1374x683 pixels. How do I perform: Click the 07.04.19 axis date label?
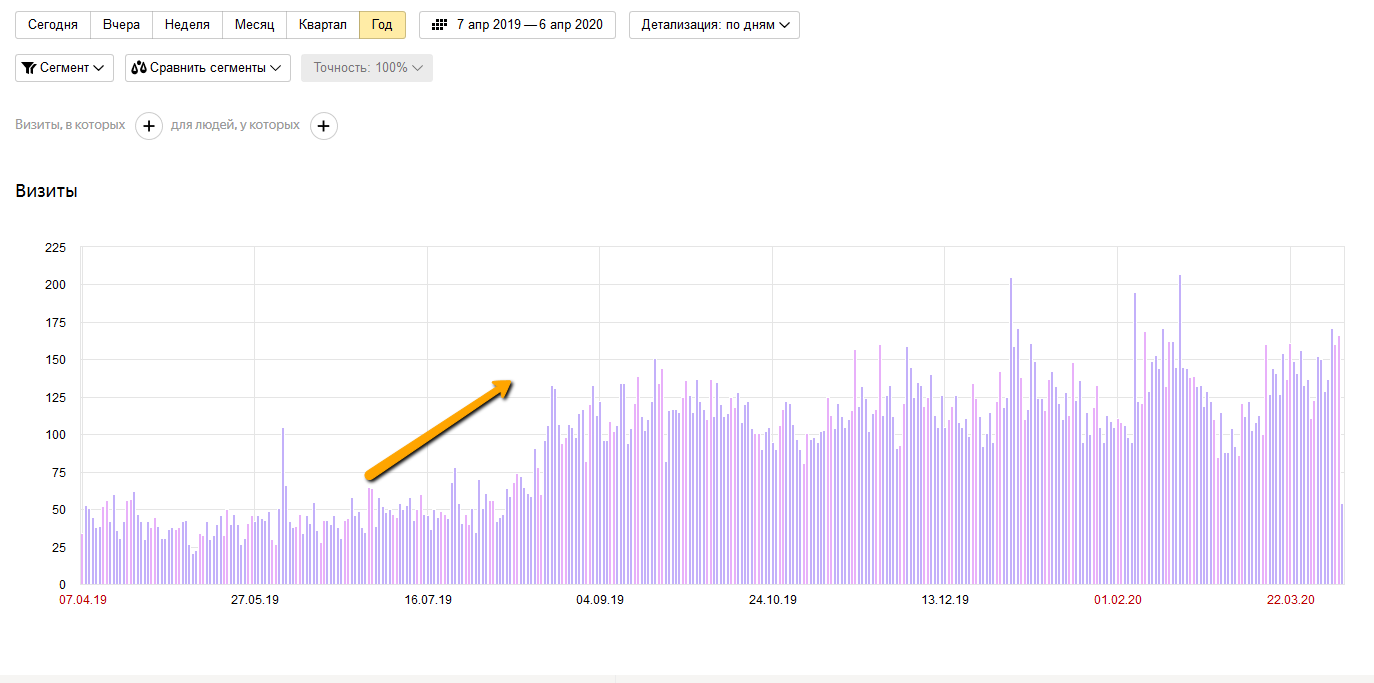tap(83, 600)
